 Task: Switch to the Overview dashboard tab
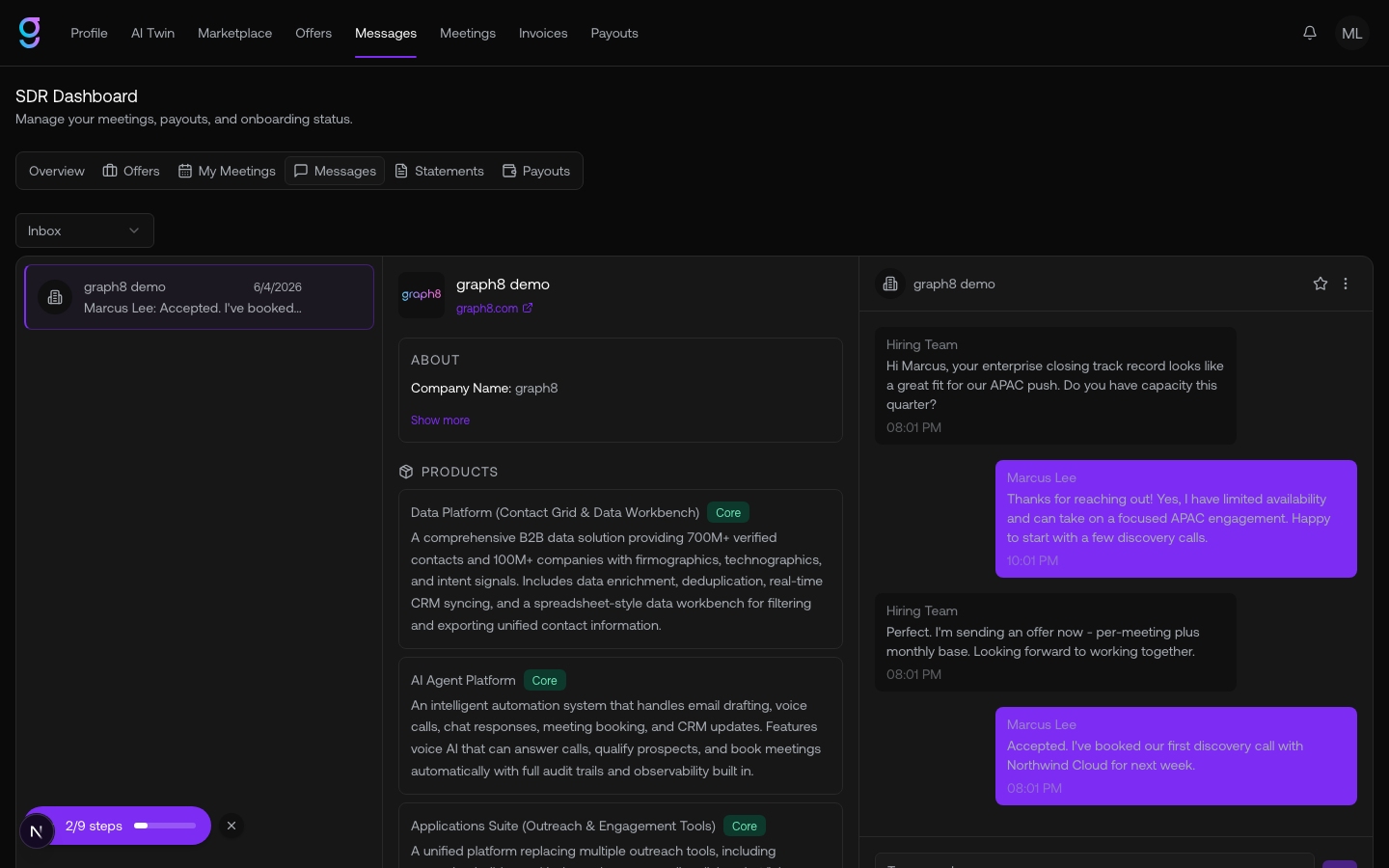(57, 171)
